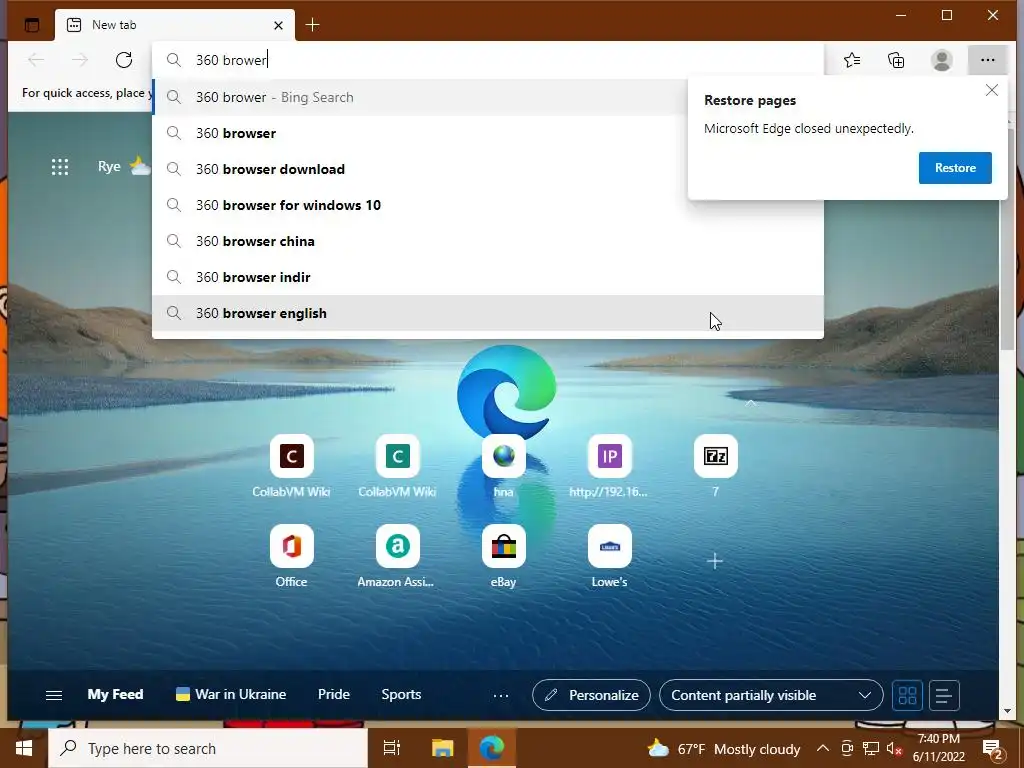Screen dimensions: 1024x768
Task: Switch to the Pride tab
Action: coord(334,695)
